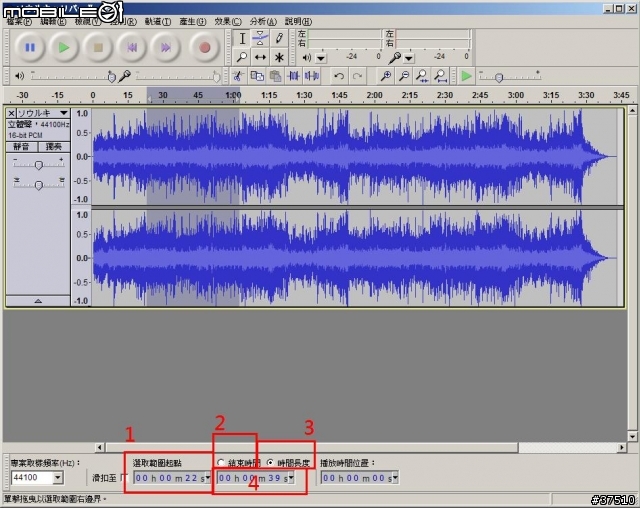Image resolution: width=640 pixels, height=508 pixels.
Task: Fit entire project in the window
Action: (x=440, y=76)
